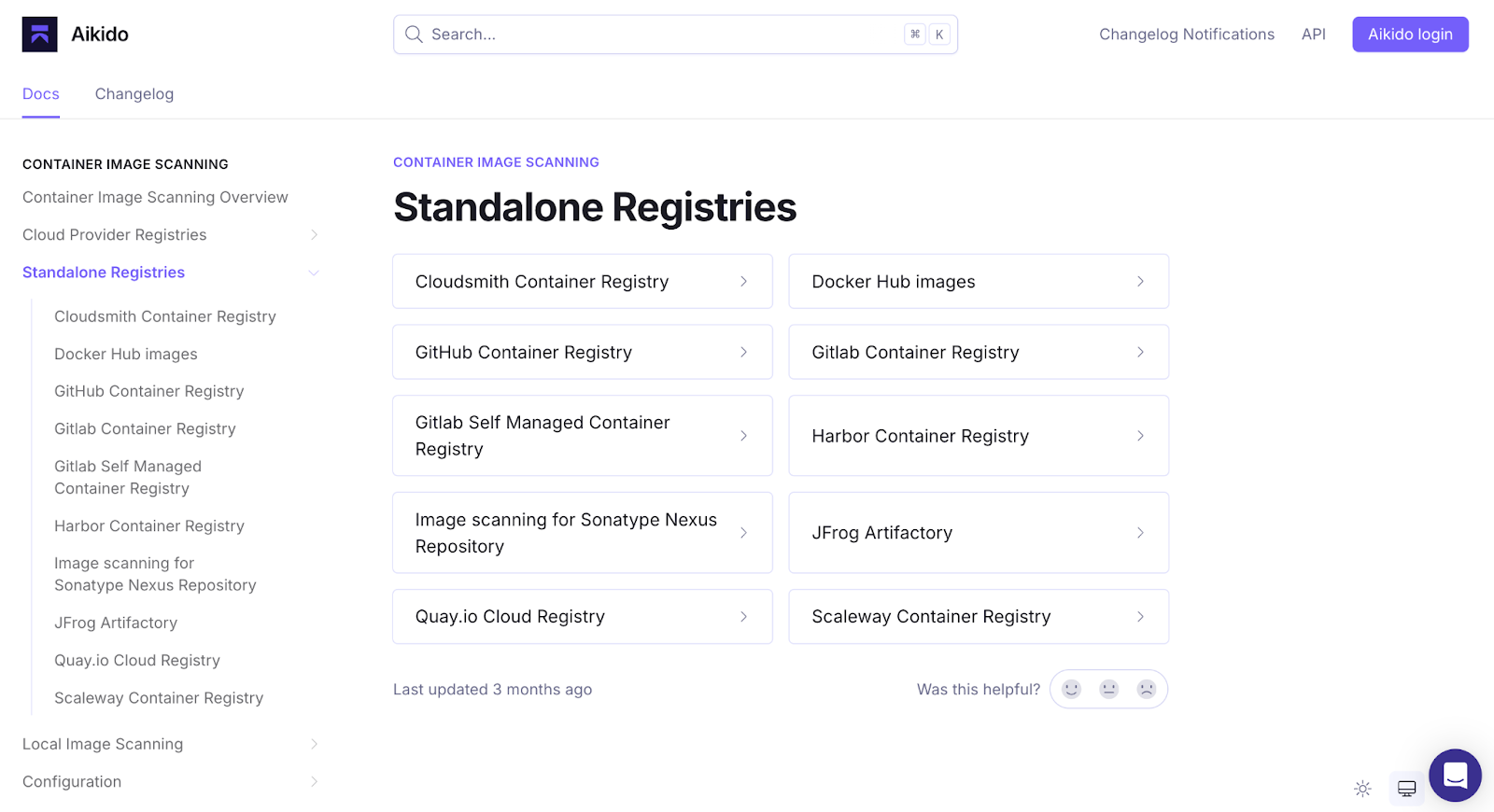Open Gitlab Container Registry card title
This screenshot has height=812, width=1494.
point(916,352)
